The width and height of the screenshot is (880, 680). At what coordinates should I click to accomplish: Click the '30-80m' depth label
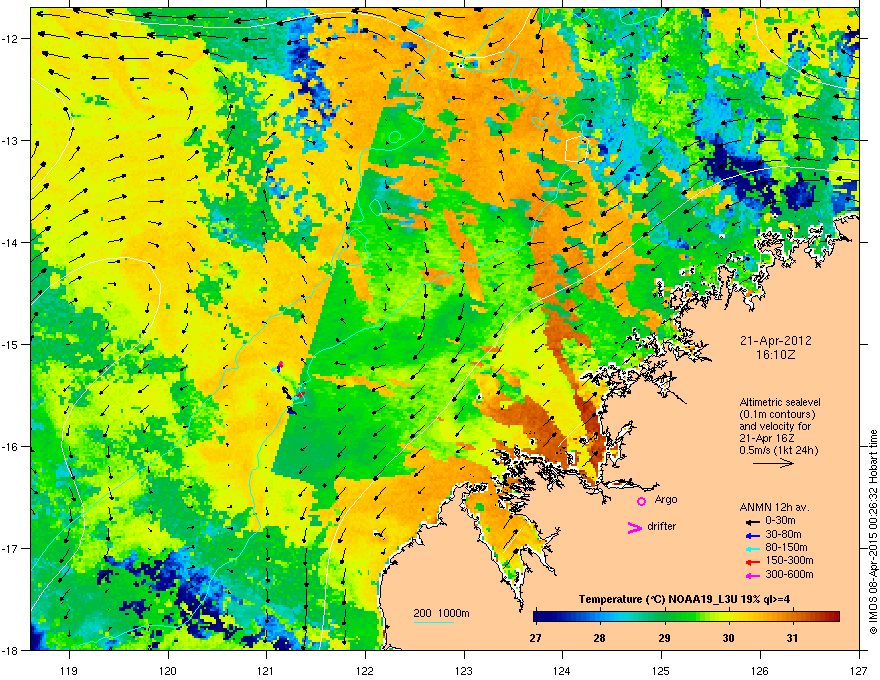coord(783,535)
